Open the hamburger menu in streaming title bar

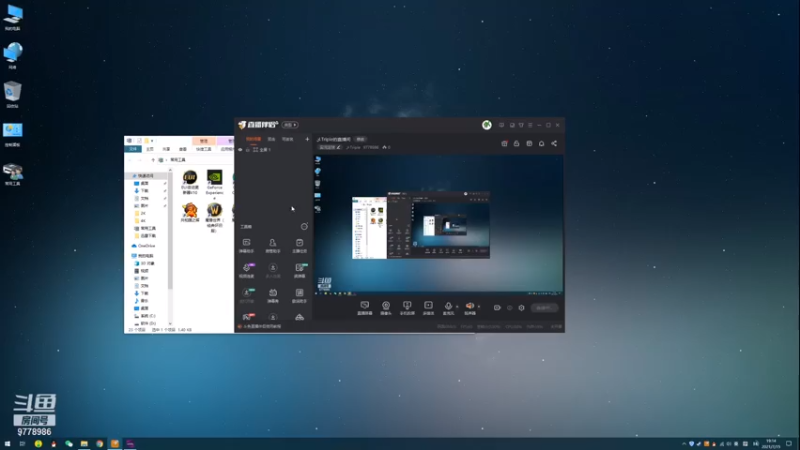point(530,125)
